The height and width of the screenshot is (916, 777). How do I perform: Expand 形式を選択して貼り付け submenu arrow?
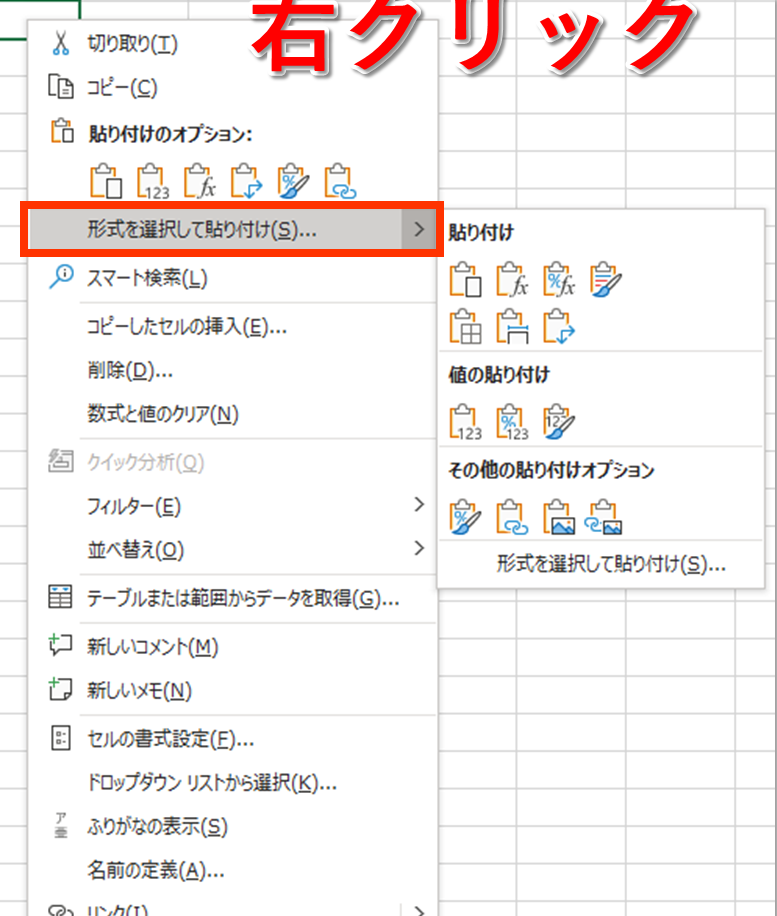pyautogui.click(x=419, y=230)
